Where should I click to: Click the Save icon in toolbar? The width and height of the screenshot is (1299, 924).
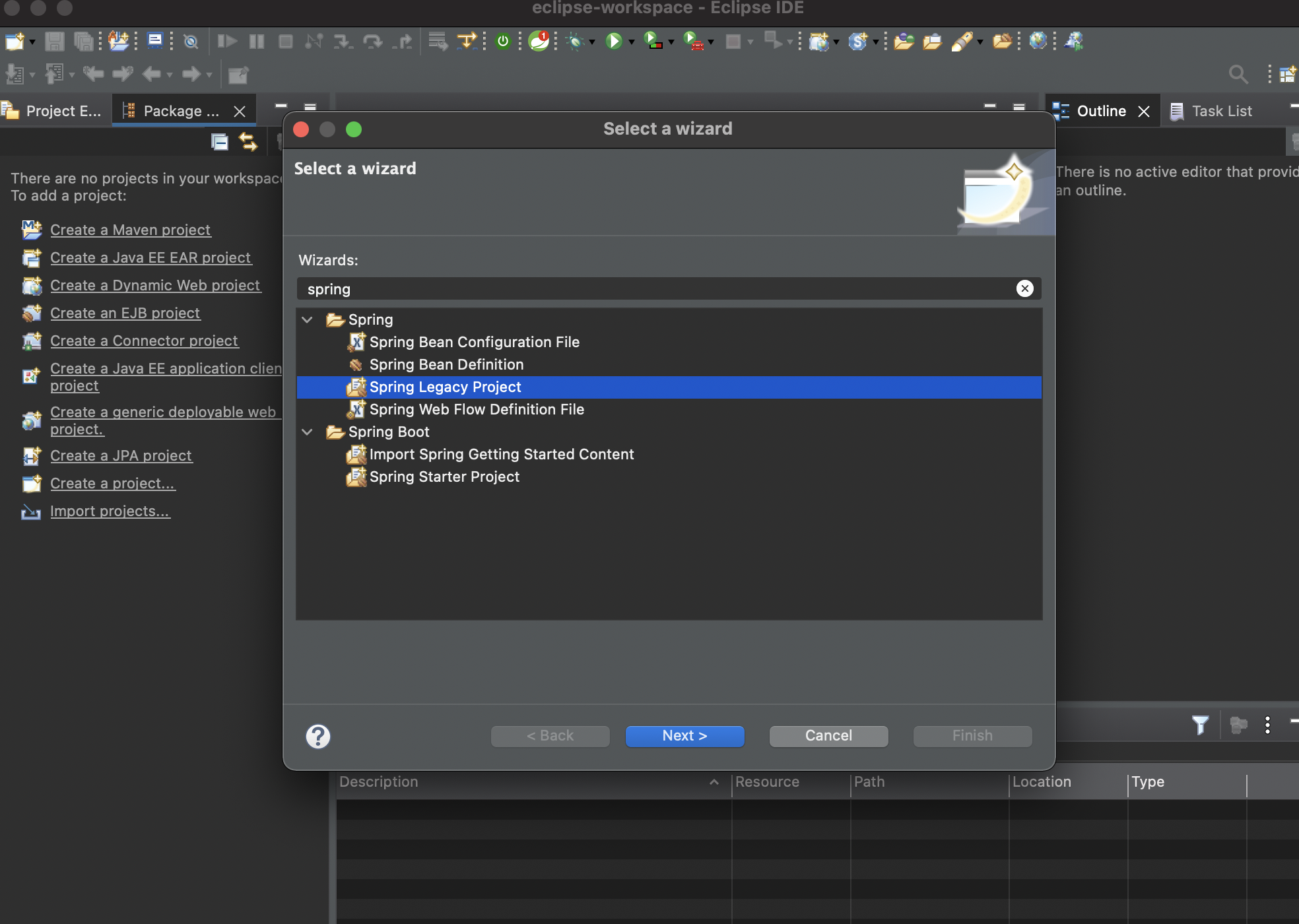(54, 42)
